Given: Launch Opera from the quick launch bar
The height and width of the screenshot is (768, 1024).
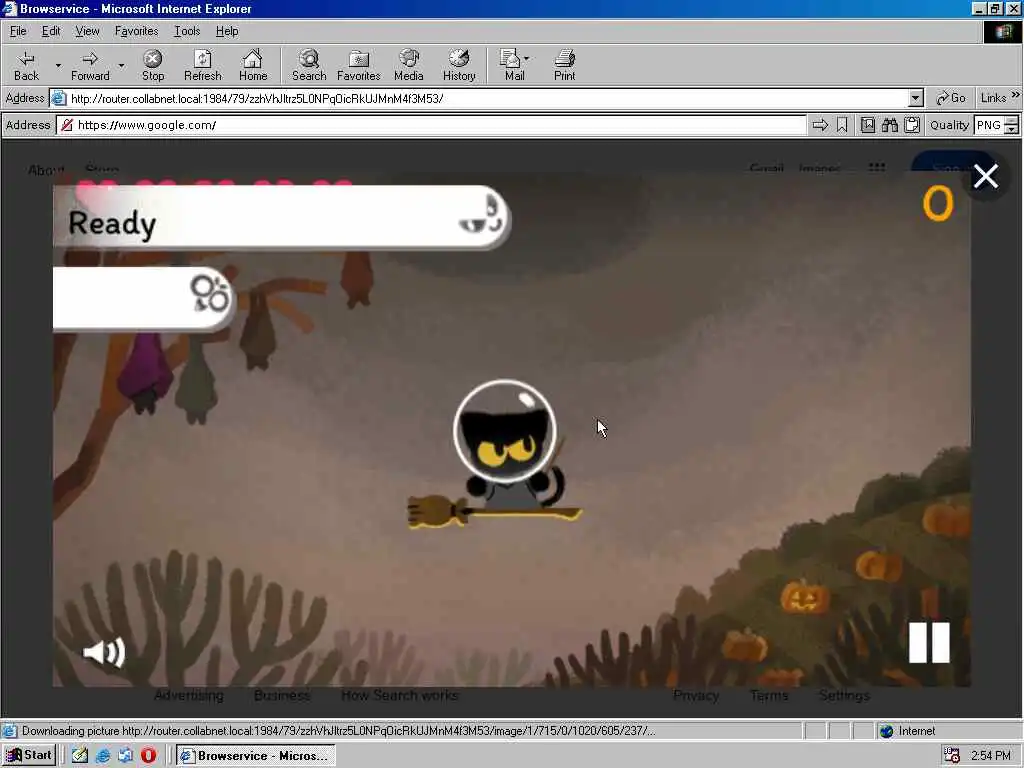Looking at the screenshot, I should click(x=148, y=756).
